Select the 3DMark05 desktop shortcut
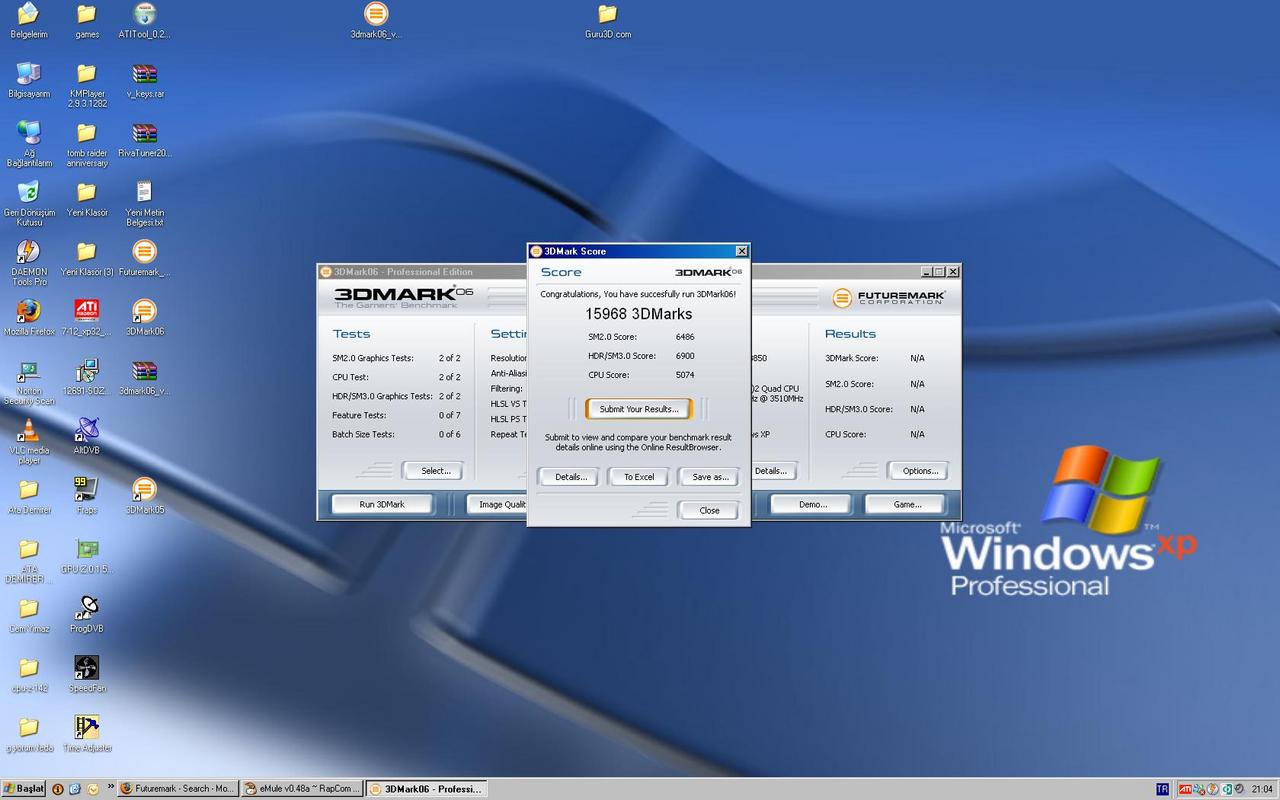Image resolution: width=1280 pixels, height=800 pixels. coord(144,495)
